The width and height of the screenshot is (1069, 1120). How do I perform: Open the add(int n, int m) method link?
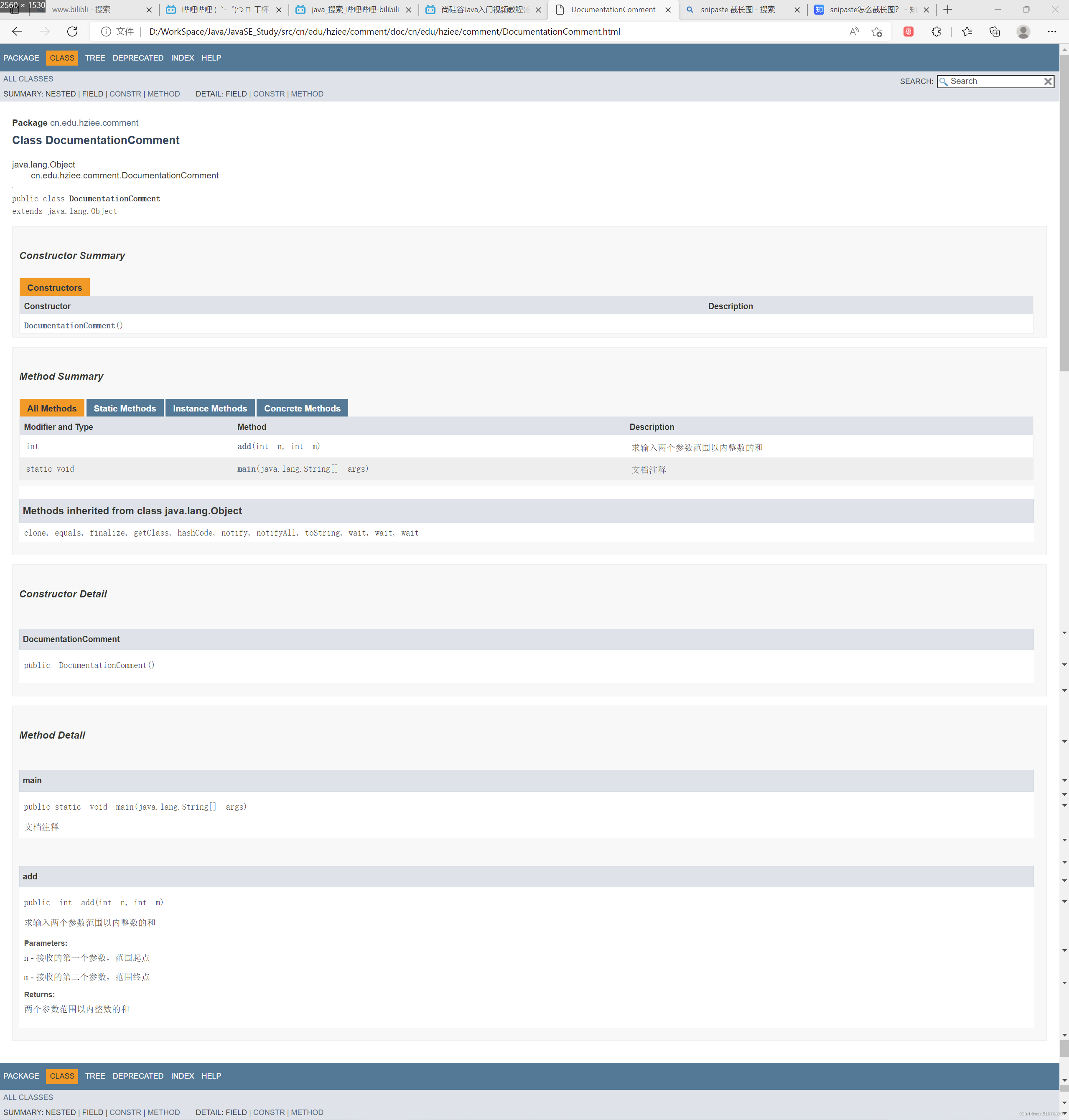244,447
